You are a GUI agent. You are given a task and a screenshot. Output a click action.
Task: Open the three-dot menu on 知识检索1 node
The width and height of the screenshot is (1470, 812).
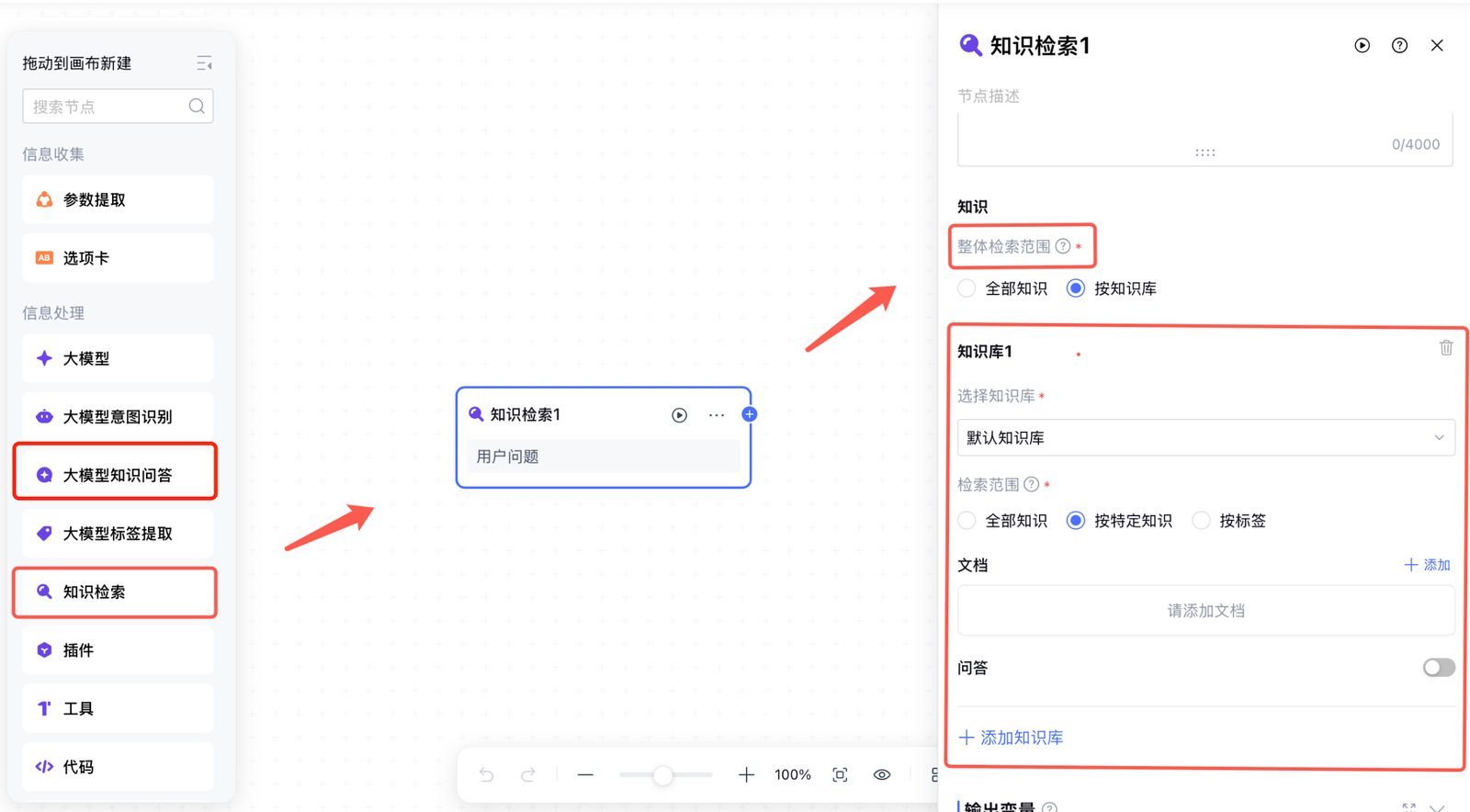pyautogui.click(x=717, y=415)
